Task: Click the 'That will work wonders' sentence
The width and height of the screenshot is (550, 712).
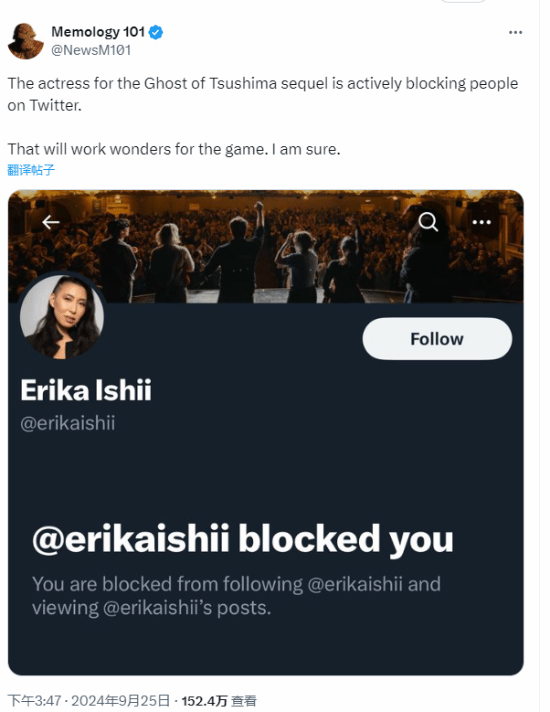Action: coord(174,149)
